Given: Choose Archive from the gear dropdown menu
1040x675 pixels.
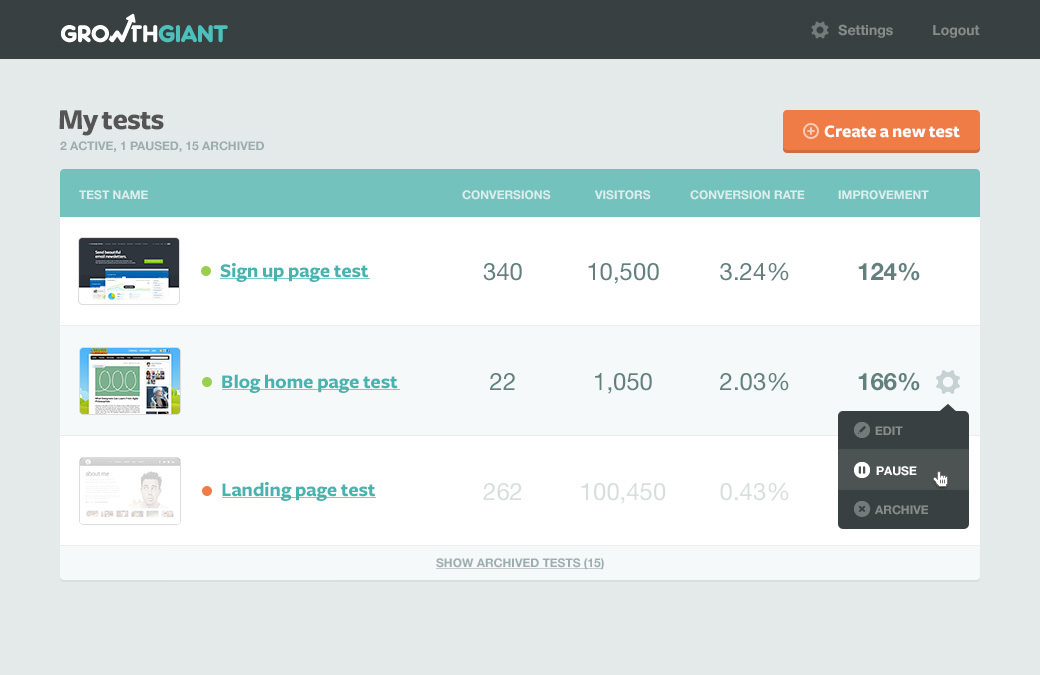Looking at the screenshot, I should point(903,509).
